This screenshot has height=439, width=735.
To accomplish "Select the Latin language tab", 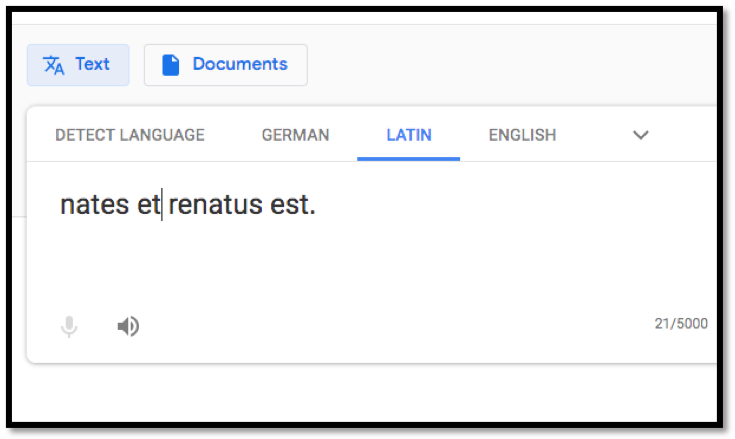I will (x=409, y=135).
